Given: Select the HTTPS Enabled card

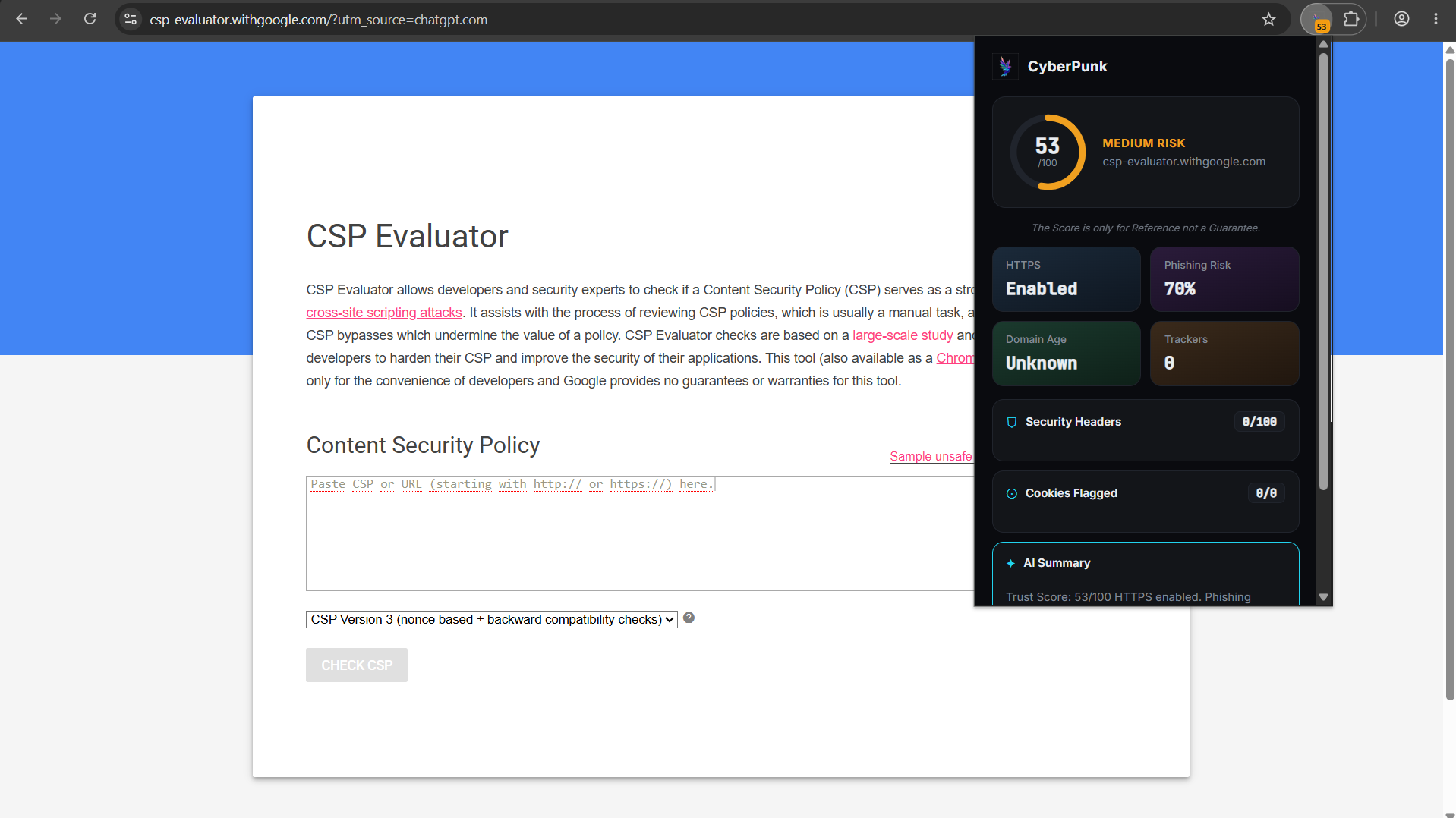Looking at the screenshot, I should click(1066, 279).
